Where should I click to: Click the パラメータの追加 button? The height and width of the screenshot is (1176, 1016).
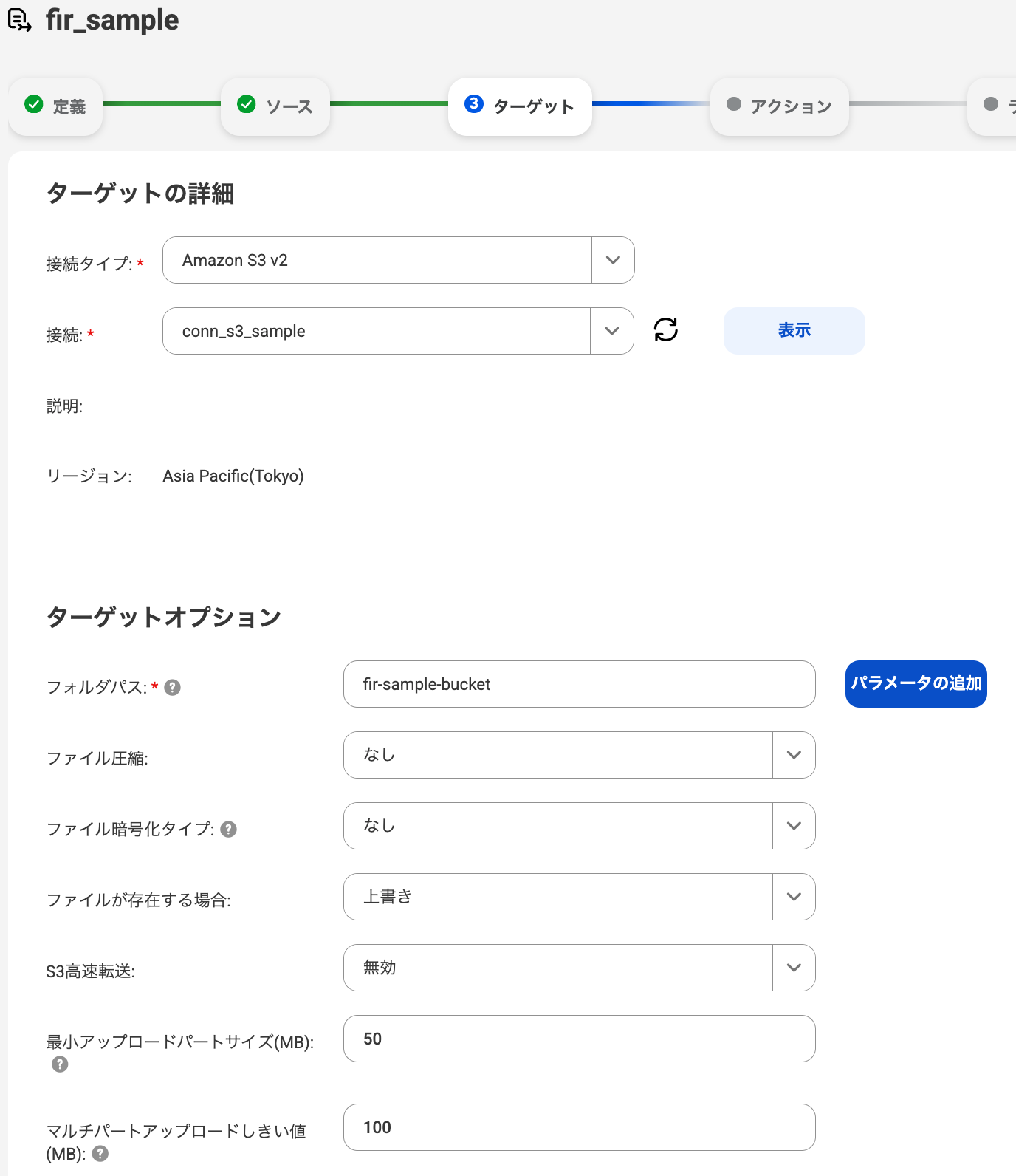click(916, 684)
